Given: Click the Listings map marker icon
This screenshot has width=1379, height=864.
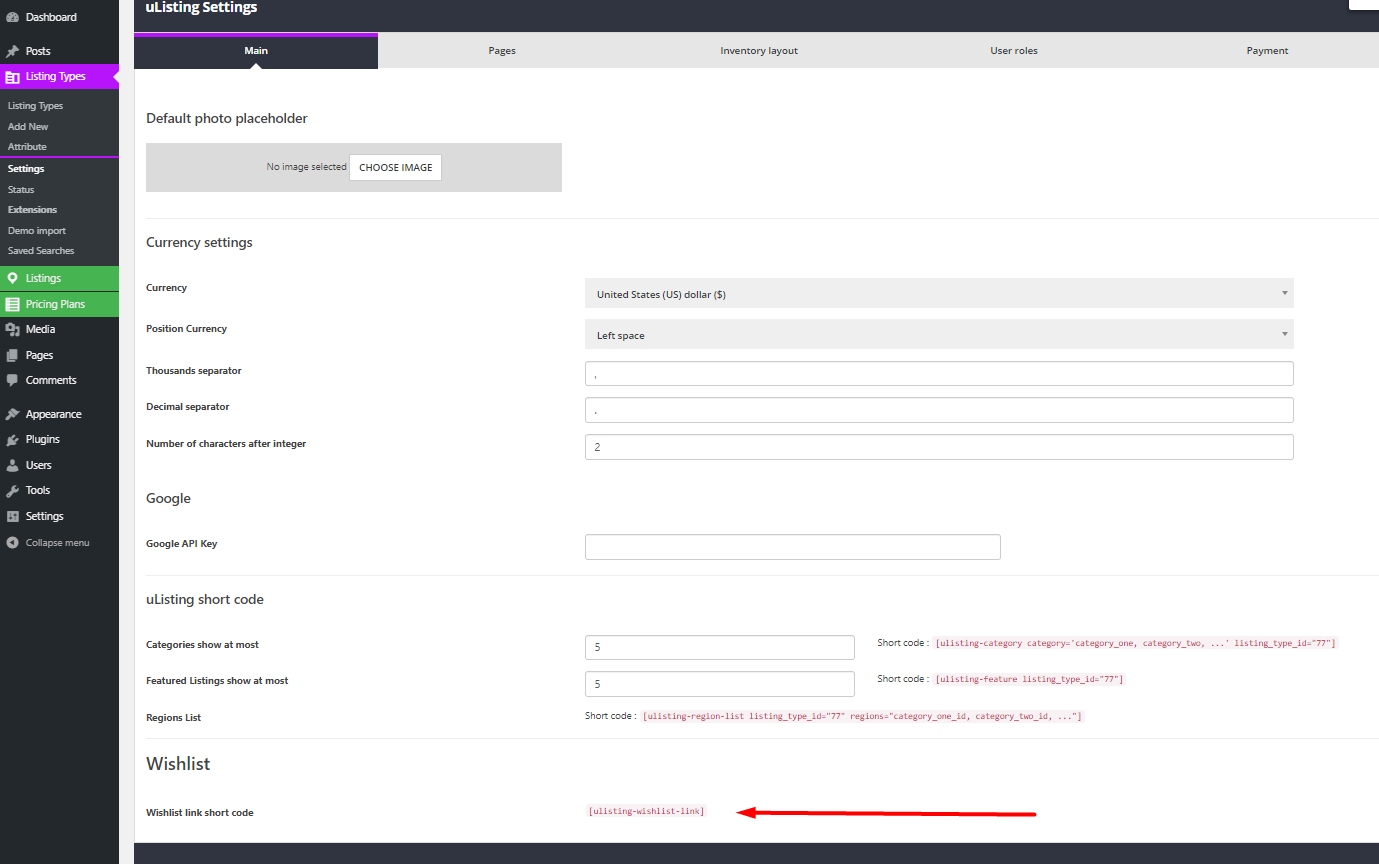Looking at the screenshot, I should coord(12,278).
